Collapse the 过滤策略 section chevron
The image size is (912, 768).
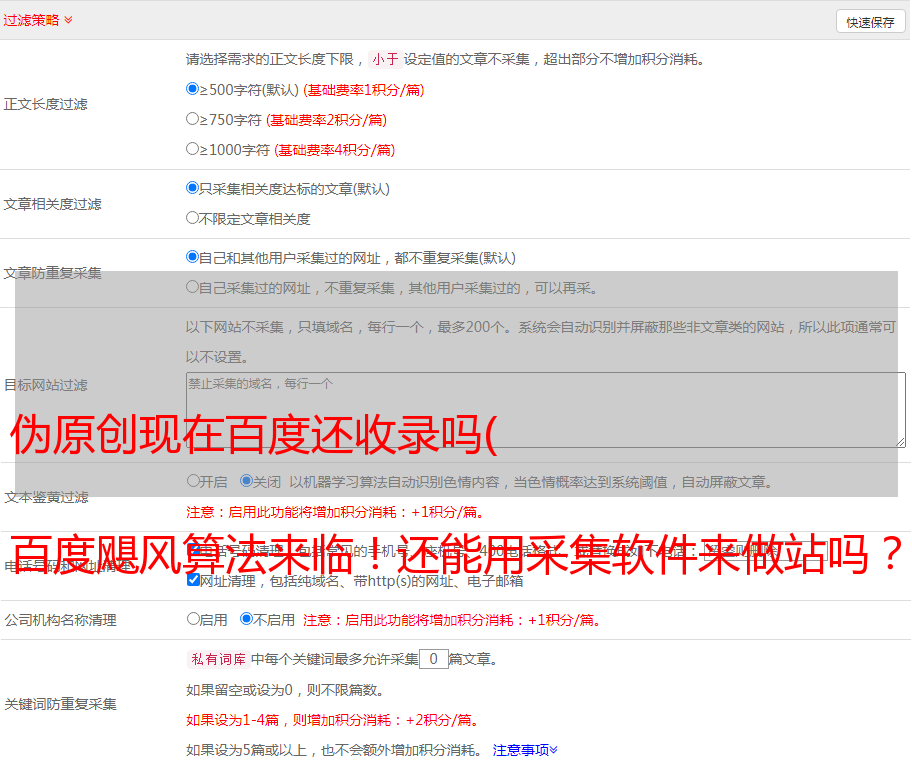pyautogui.click(x=68, y=20)
